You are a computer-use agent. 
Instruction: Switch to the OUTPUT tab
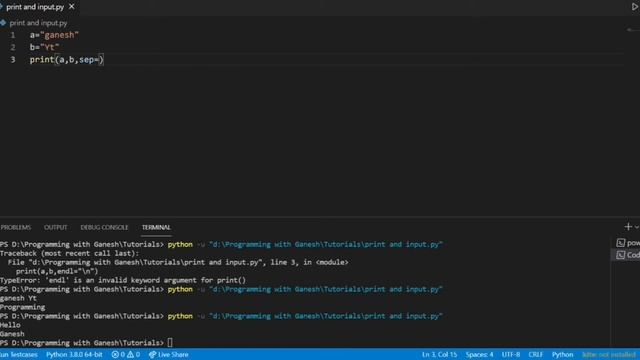click(56, 227)
